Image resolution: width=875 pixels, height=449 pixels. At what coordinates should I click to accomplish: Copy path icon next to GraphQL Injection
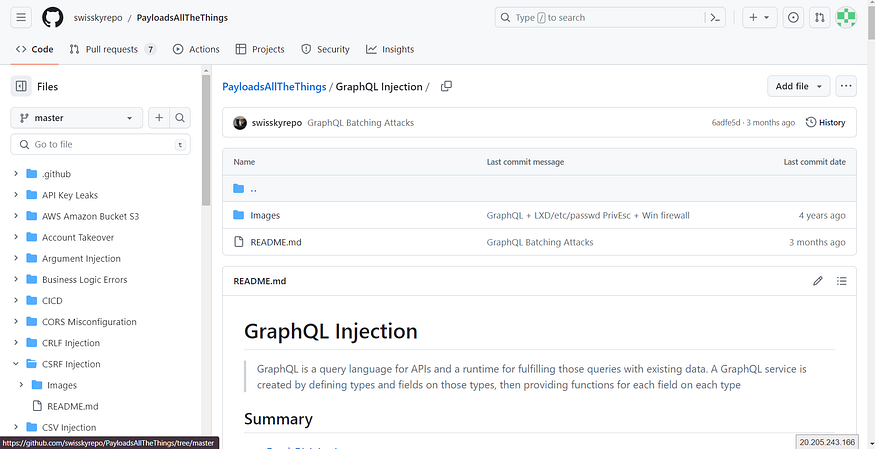(446, 87)
